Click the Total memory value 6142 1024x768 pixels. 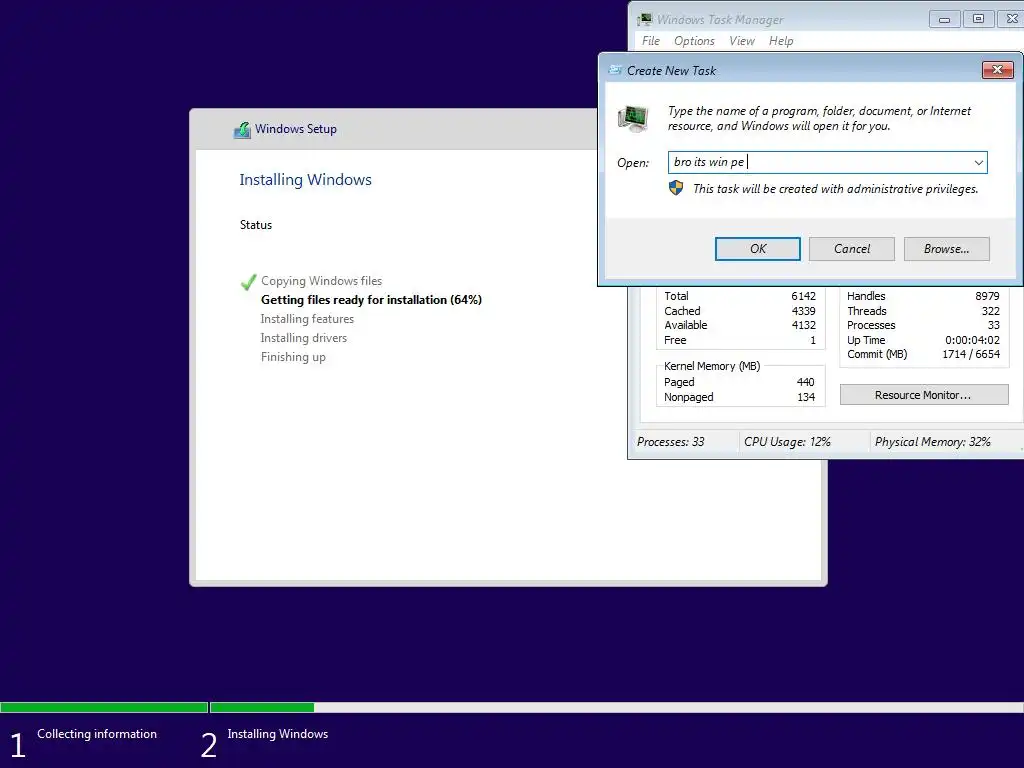803,296
